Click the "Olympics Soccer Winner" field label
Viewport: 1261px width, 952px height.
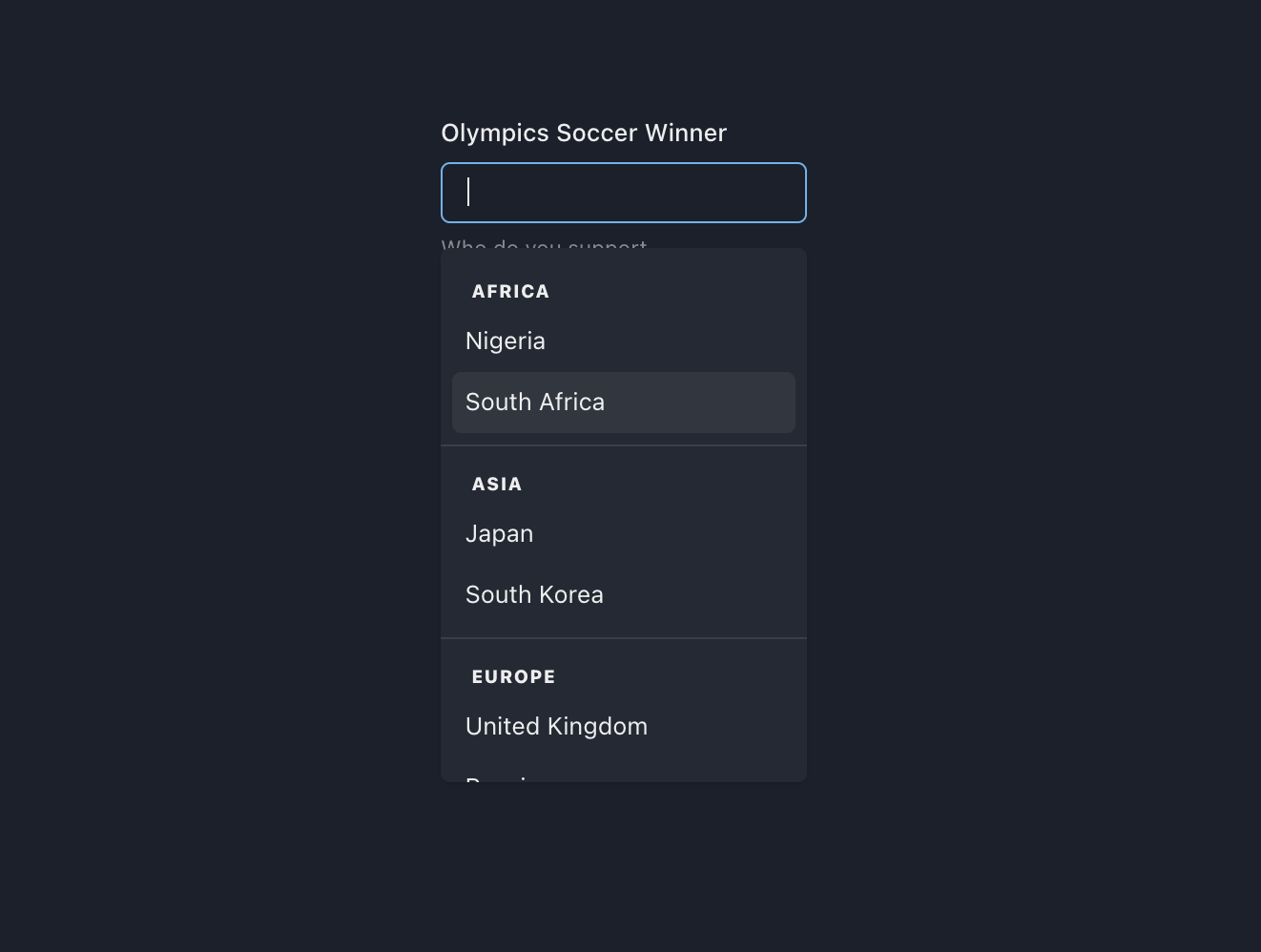[583, 134]
